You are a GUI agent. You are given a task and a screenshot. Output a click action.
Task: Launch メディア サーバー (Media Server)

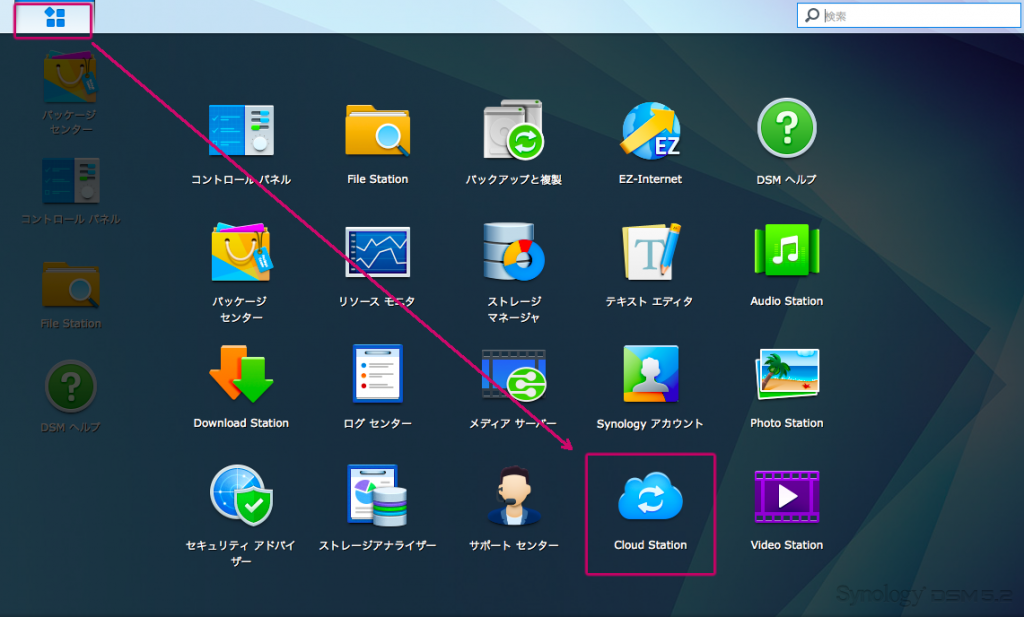pos(514,374)
